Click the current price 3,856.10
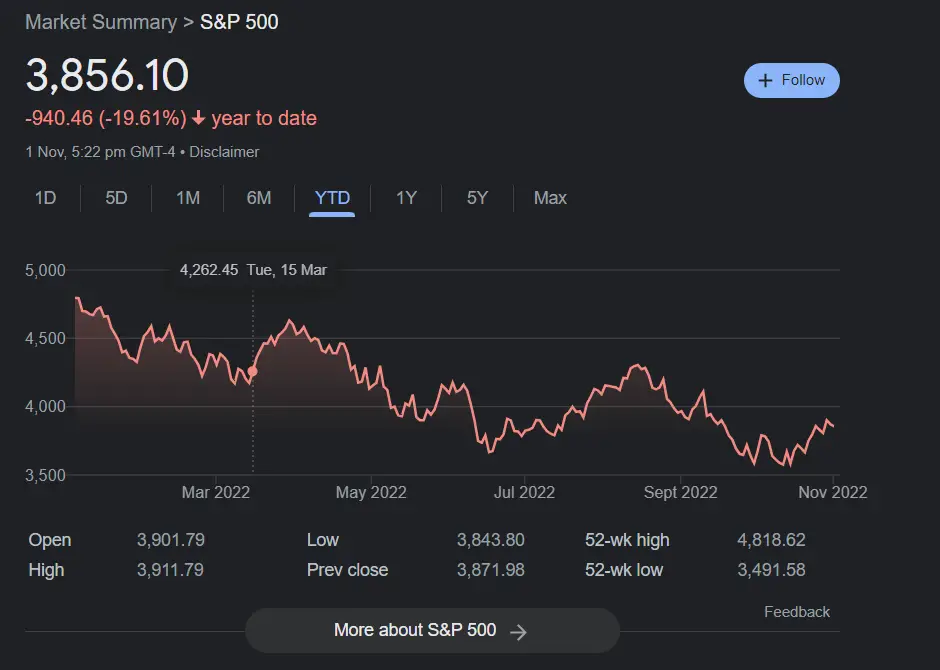Screen dimensions: 940x670 tap(107, 75)
